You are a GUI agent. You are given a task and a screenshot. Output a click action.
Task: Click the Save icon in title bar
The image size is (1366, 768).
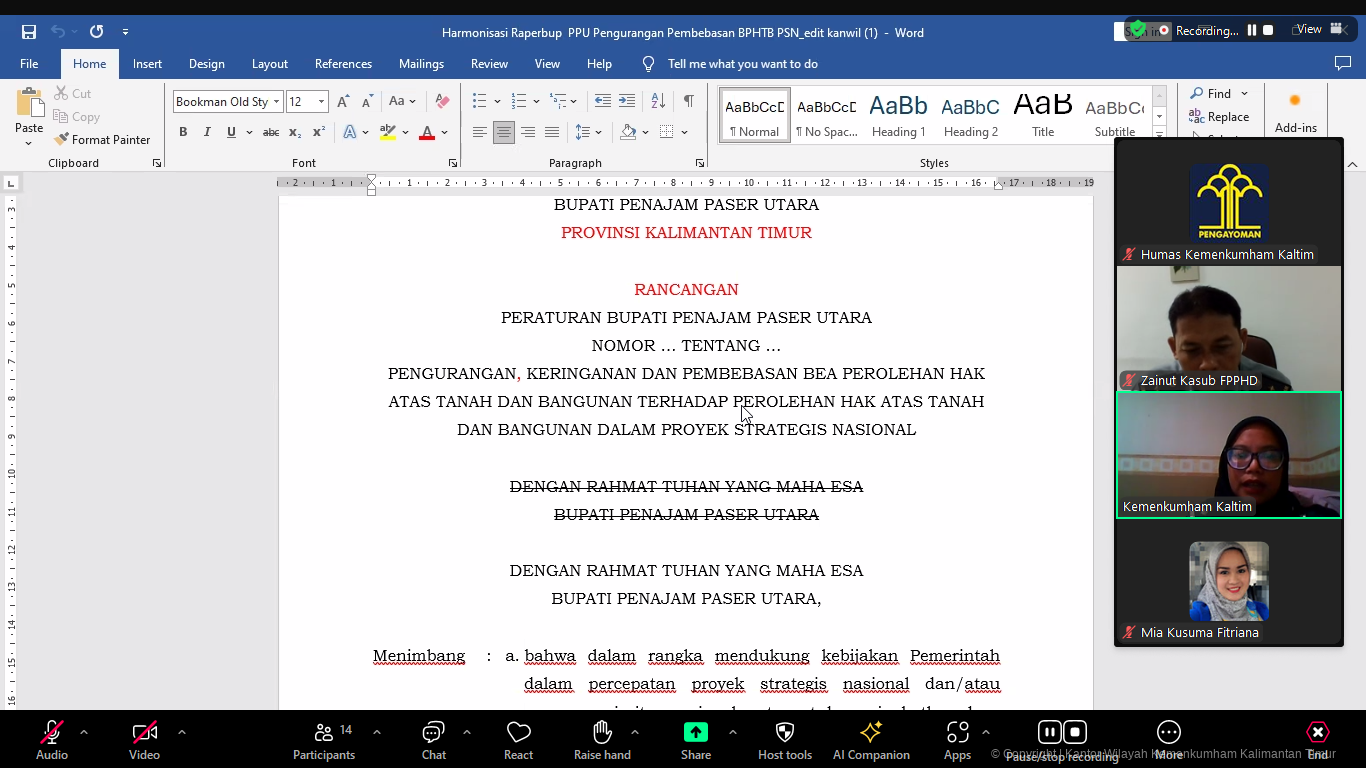pyautogui.click(x=29, y=32)
